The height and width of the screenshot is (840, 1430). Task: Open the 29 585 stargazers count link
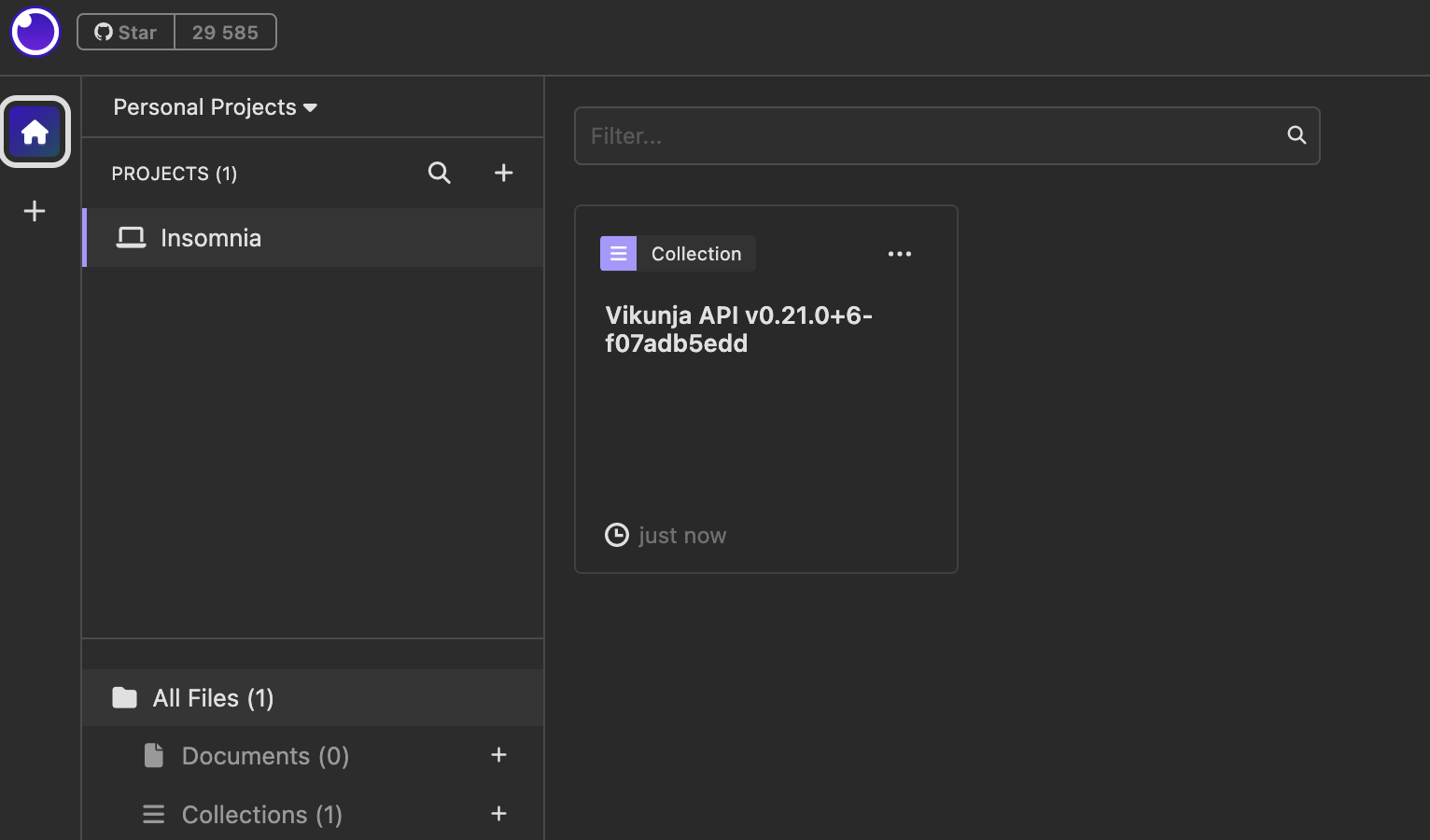[225, 32]
